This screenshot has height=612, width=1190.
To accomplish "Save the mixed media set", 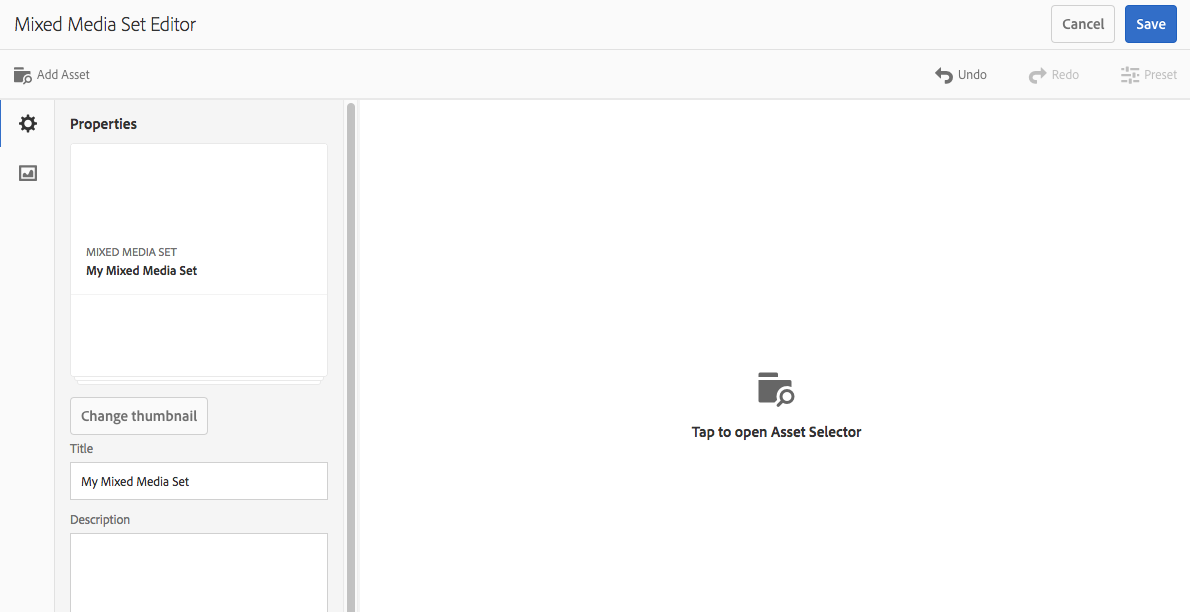I will [1151, 24].
